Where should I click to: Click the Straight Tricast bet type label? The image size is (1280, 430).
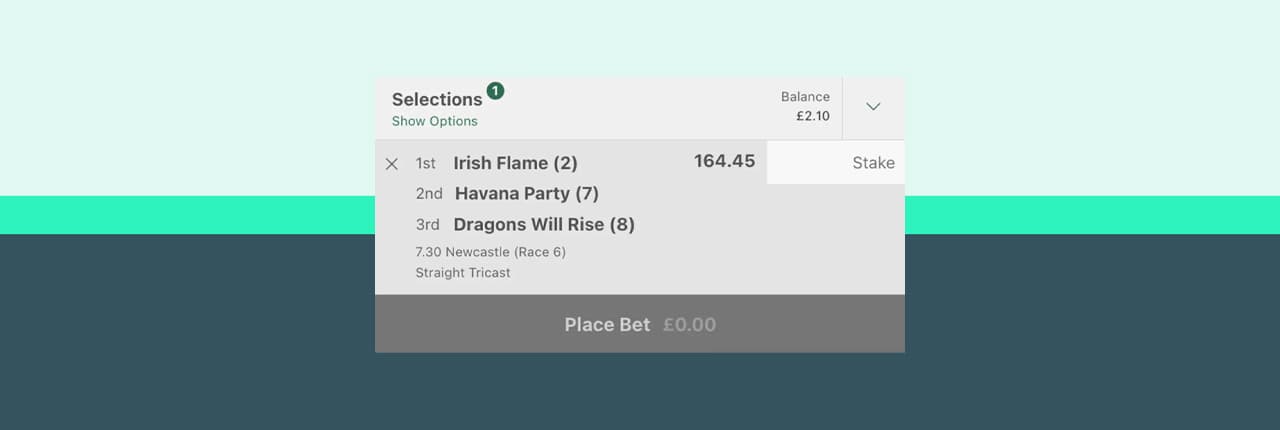click(x=463, y=272)
